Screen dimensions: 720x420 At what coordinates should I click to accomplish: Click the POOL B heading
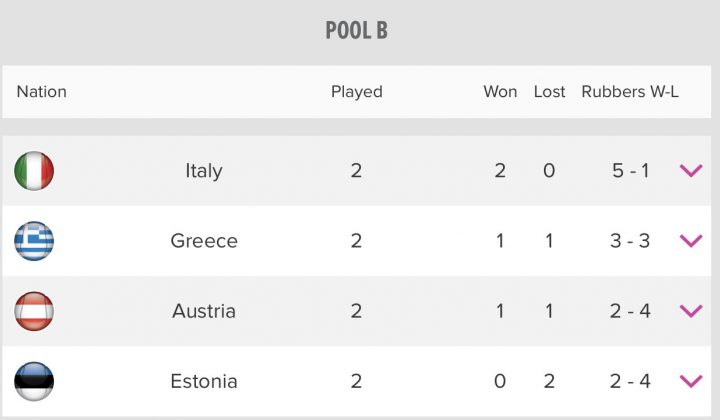pyautogui.click(x=357, y=31)
